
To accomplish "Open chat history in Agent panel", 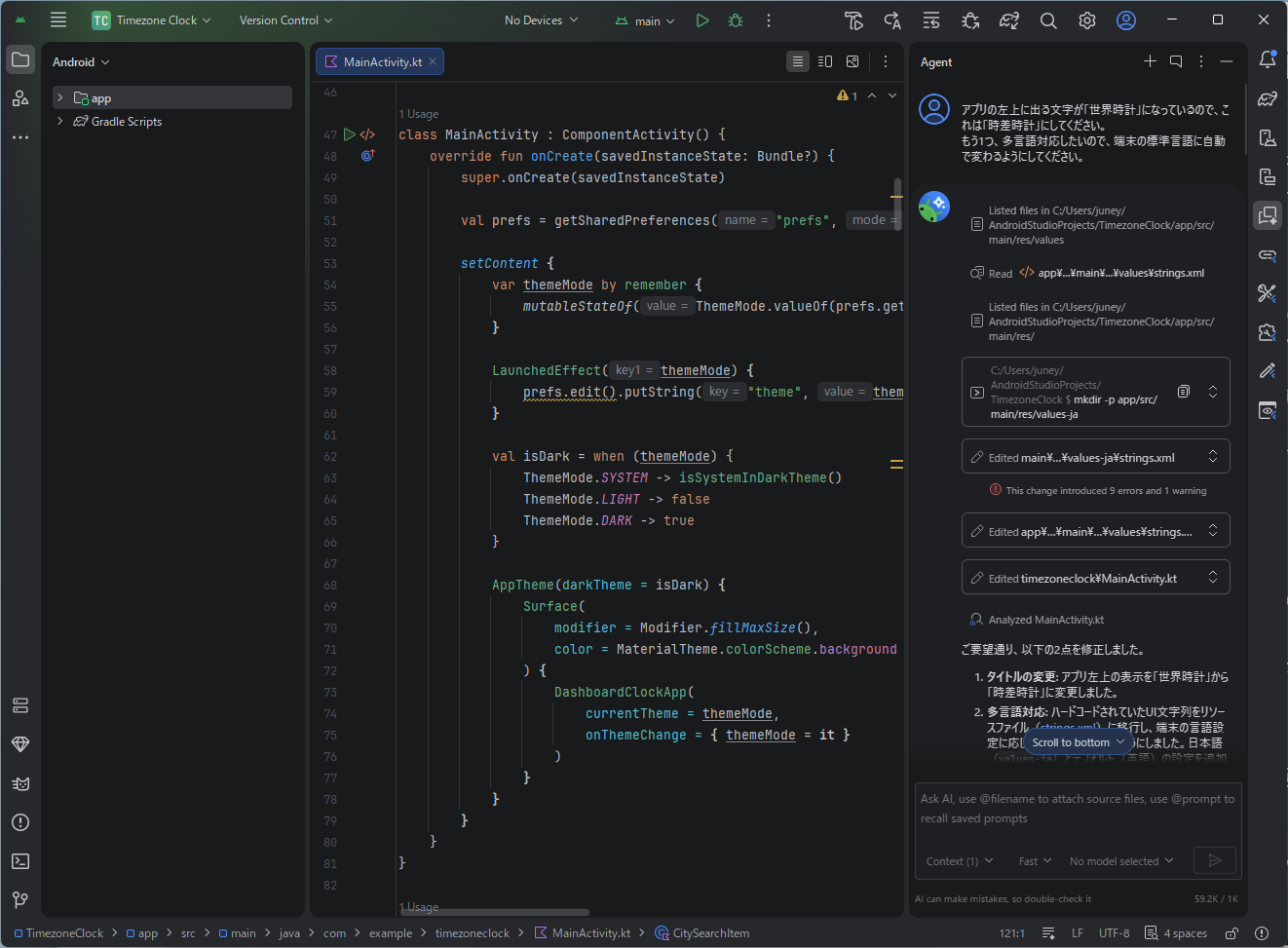I will (1176, 61).
